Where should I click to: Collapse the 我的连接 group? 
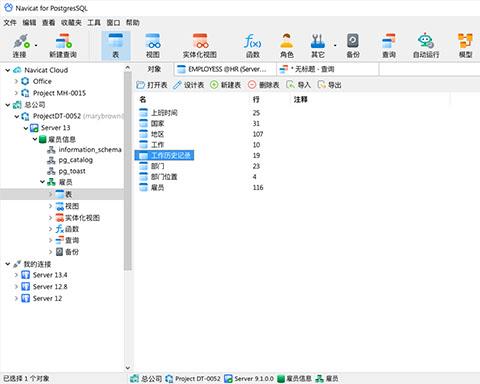pos(8,264)
